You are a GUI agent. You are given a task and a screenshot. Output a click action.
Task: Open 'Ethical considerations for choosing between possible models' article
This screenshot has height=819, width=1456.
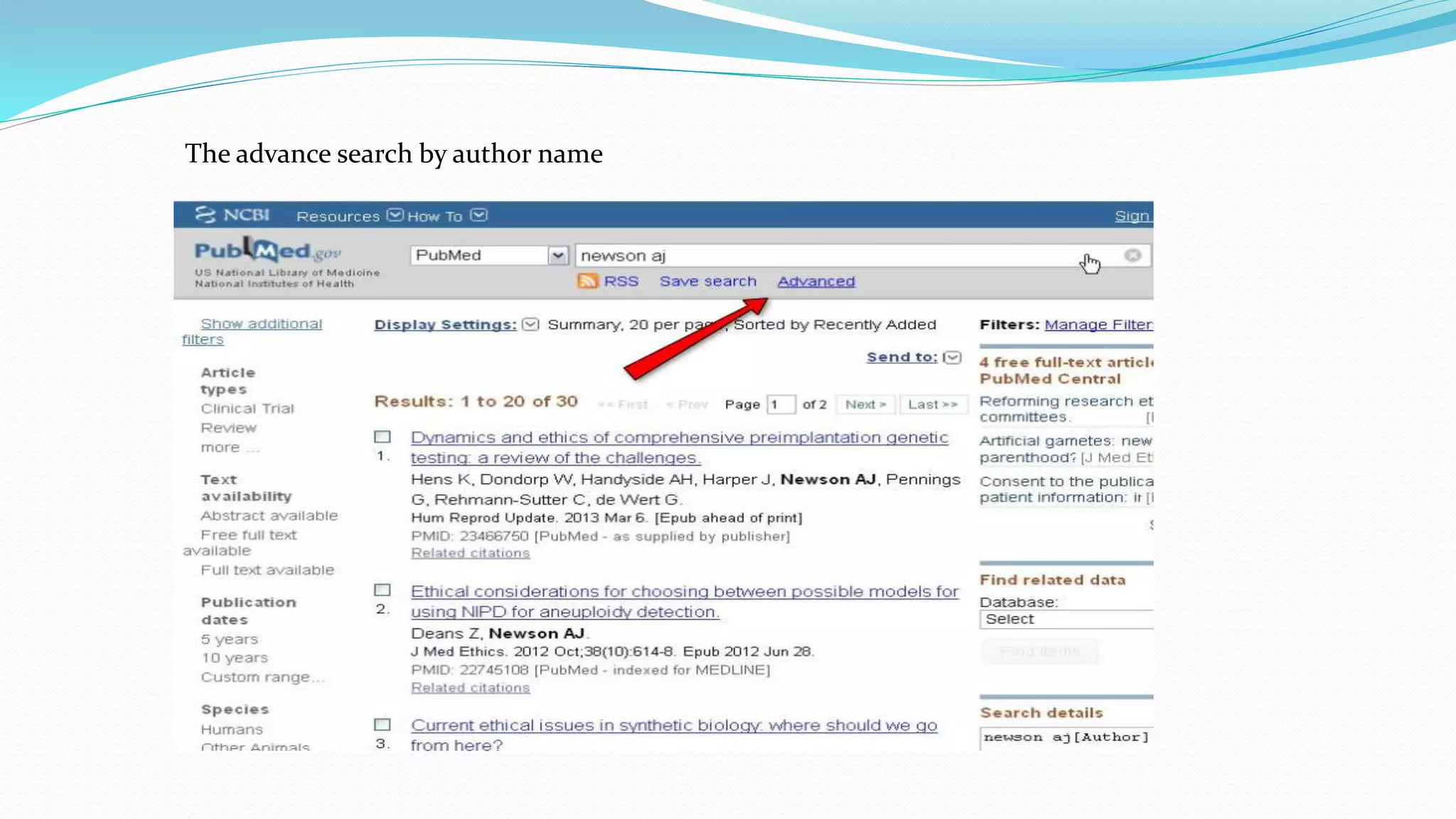tap(685, 601)
